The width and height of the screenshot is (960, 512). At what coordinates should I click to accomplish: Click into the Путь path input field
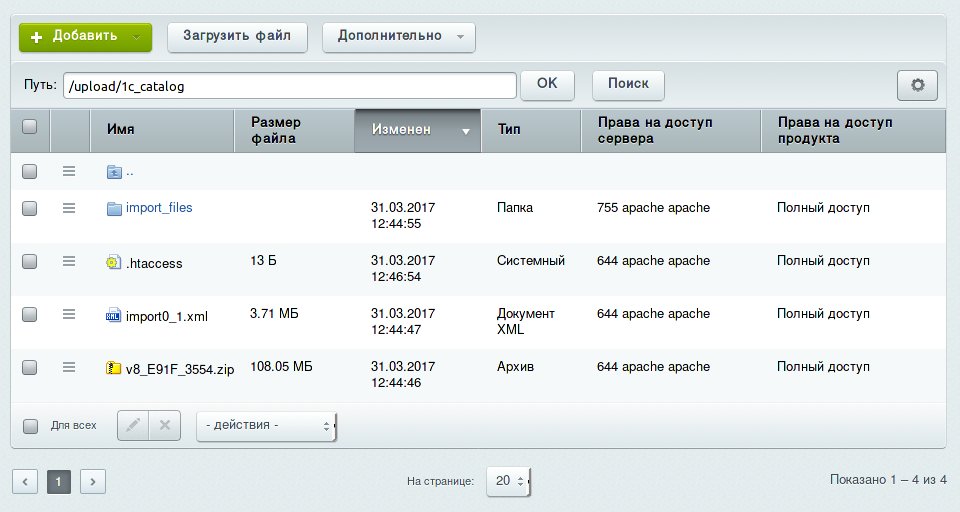(x=290, y=86)
